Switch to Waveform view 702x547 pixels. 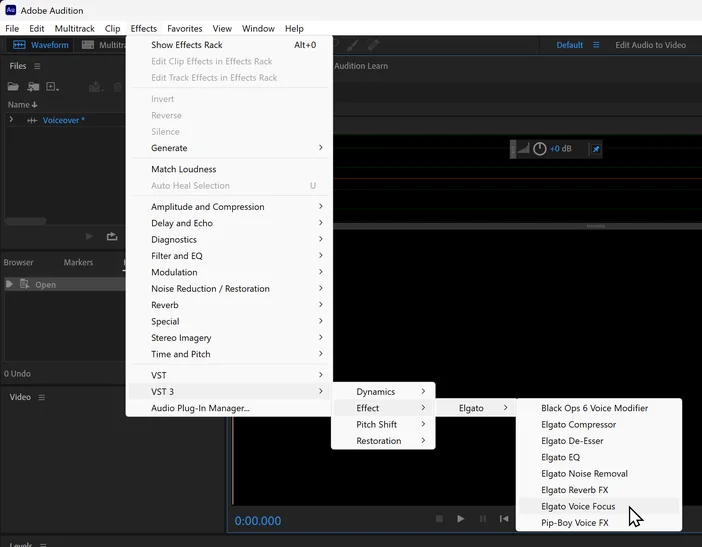point(41,45)
